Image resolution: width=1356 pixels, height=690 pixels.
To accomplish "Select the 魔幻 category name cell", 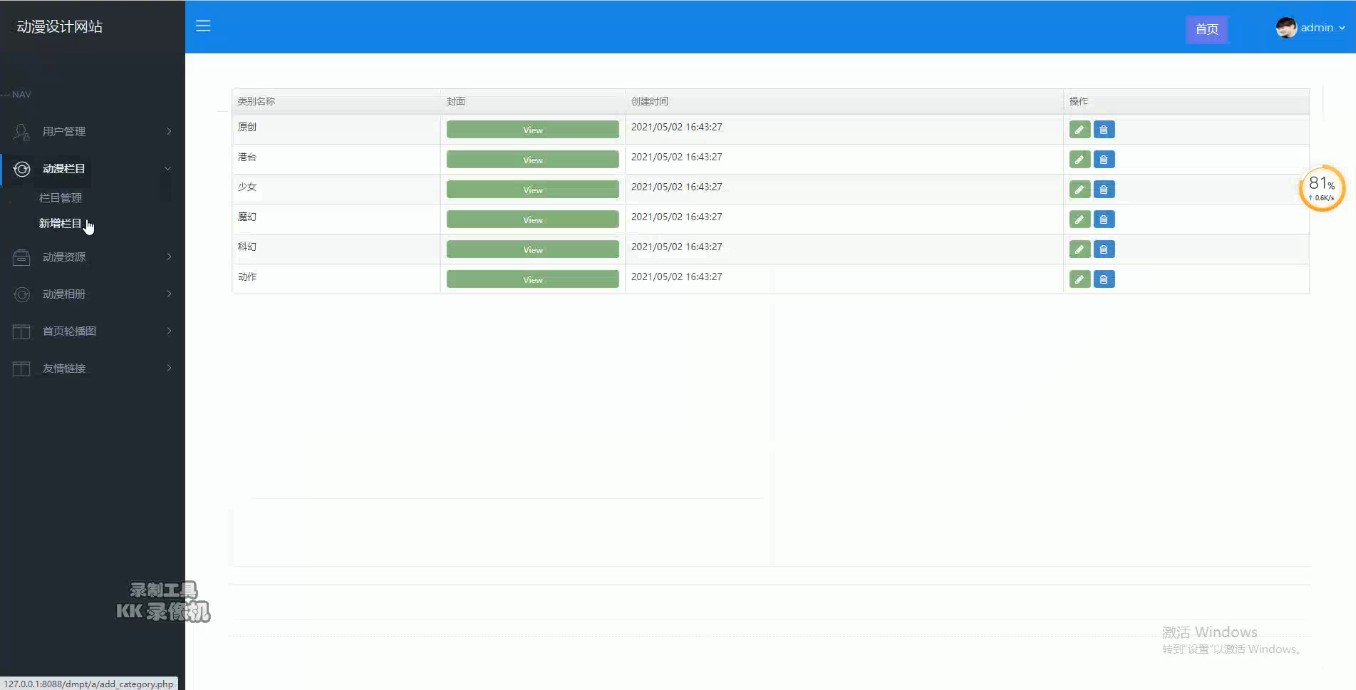I will tap(336, 219).
